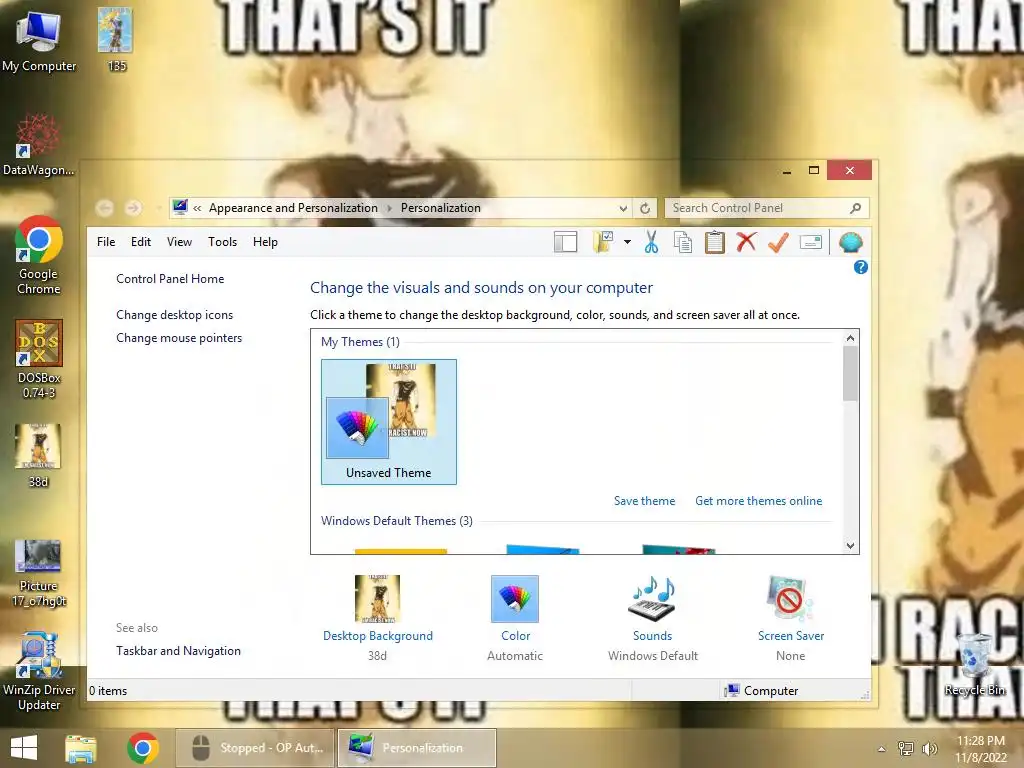1024x768 pixels.
Task: Click the Windows Default Themes (3) heading
Action: [x=396, y=521]
